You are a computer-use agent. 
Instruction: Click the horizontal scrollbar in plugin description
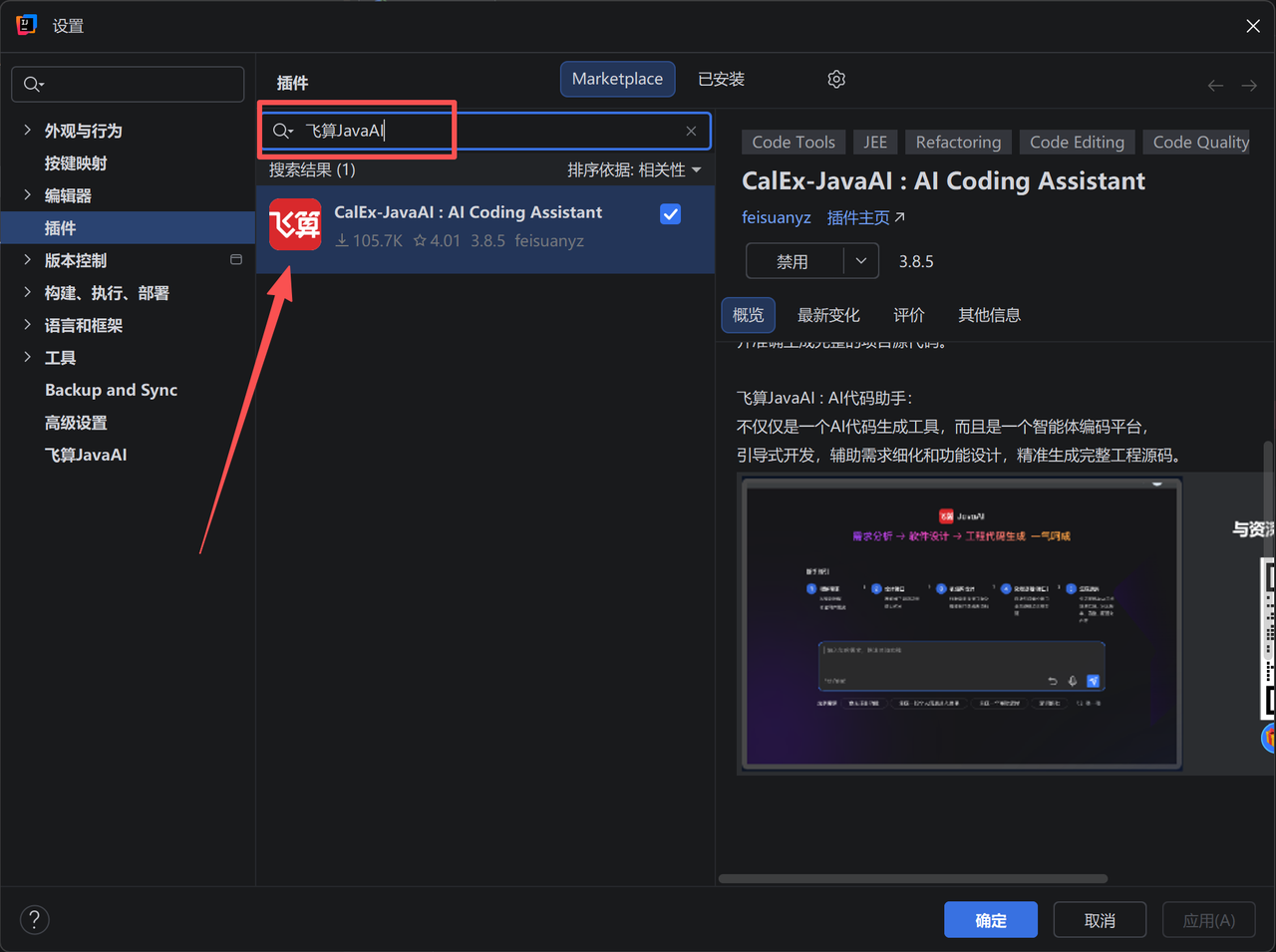913,879
